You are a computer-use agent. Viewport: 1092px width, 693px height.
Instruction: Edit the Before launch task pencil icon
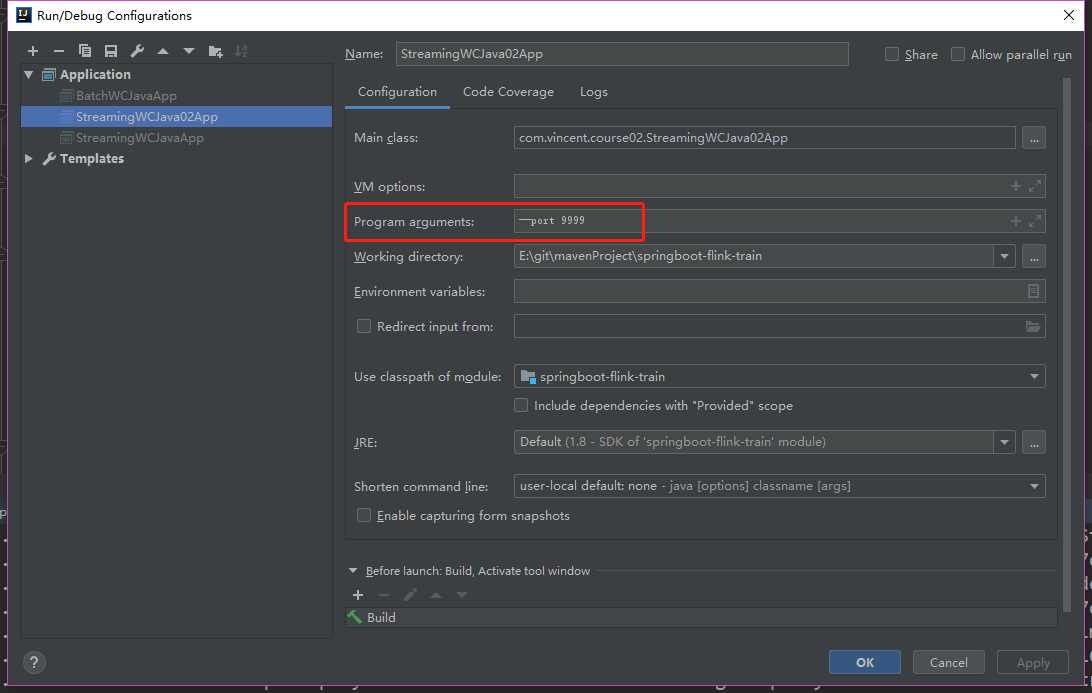point(410,595)
